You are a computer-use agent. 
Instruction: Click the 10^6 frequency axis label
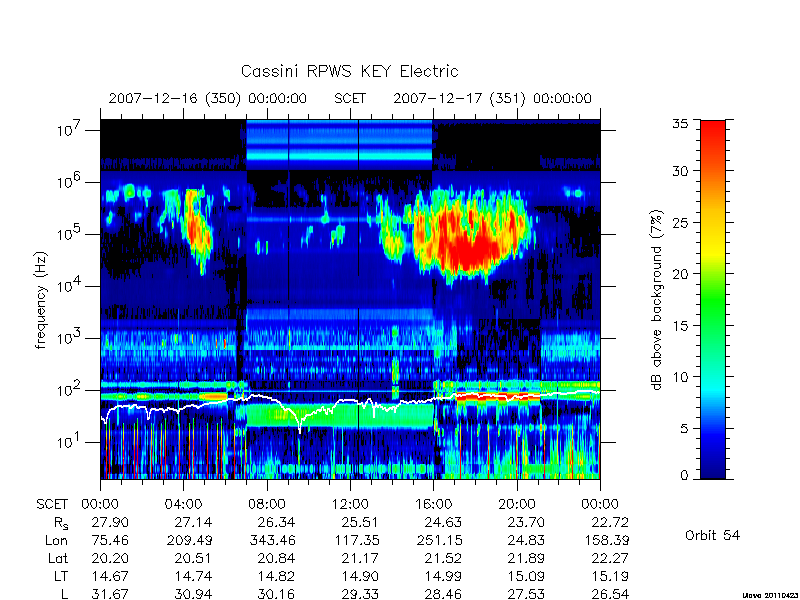coord(69,181)
